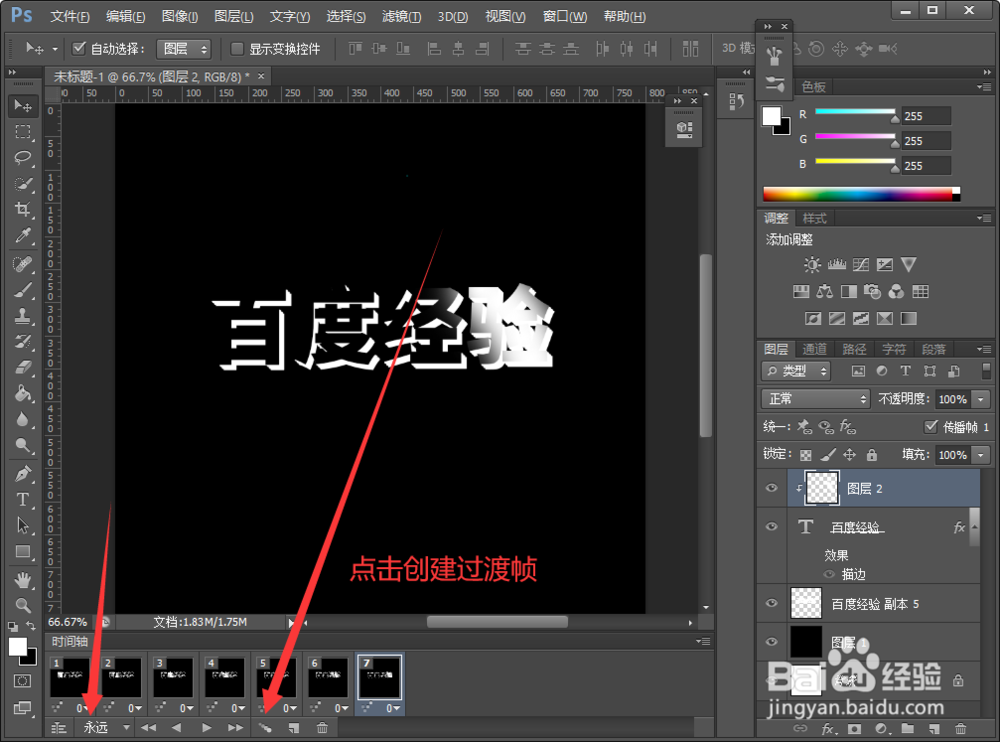Select the Horizontal Type tool
The image size is (1000, 742).
click(23, 500)
